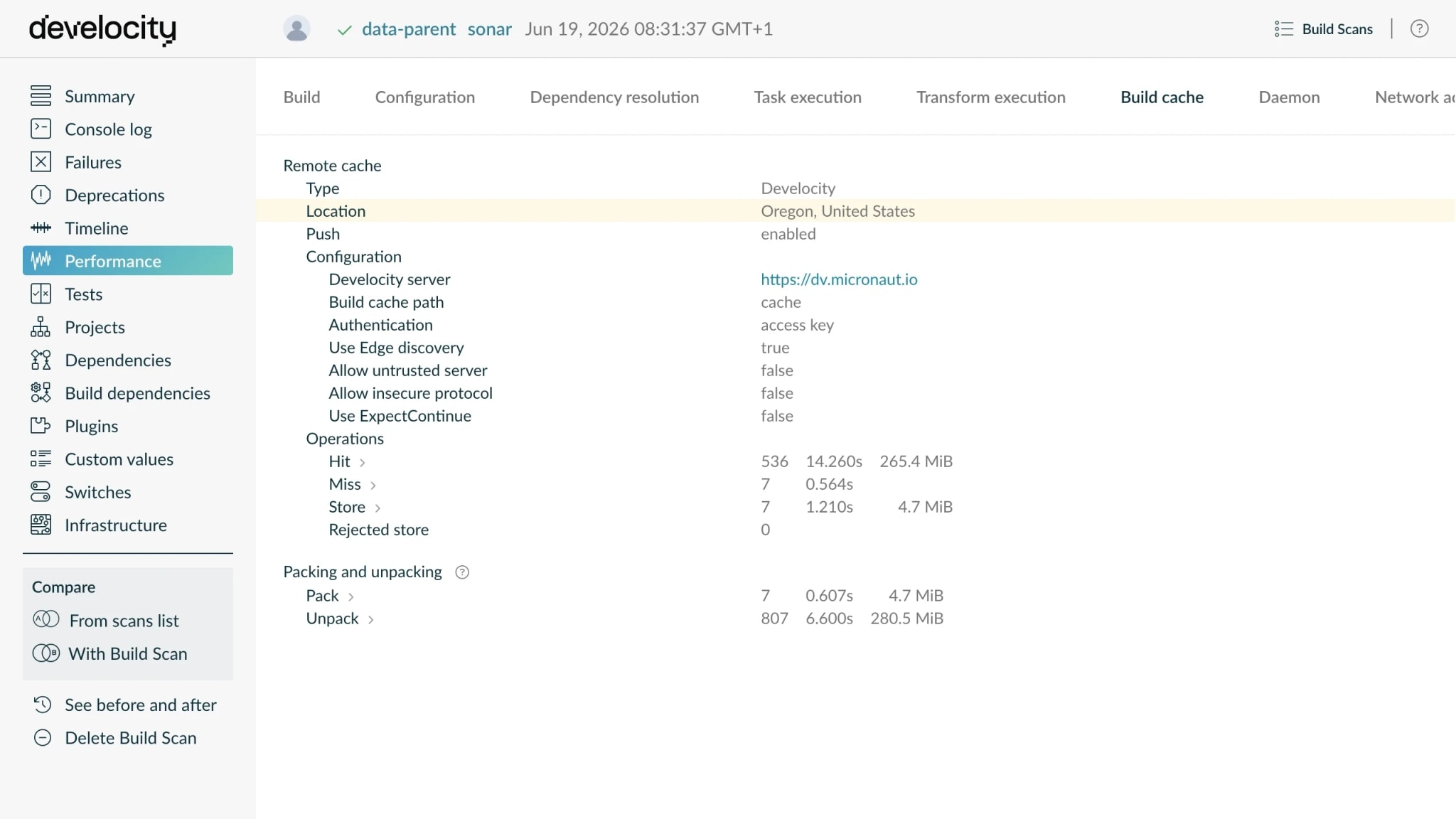
Task: Click the Switches toggle icon
Action: 41,491
